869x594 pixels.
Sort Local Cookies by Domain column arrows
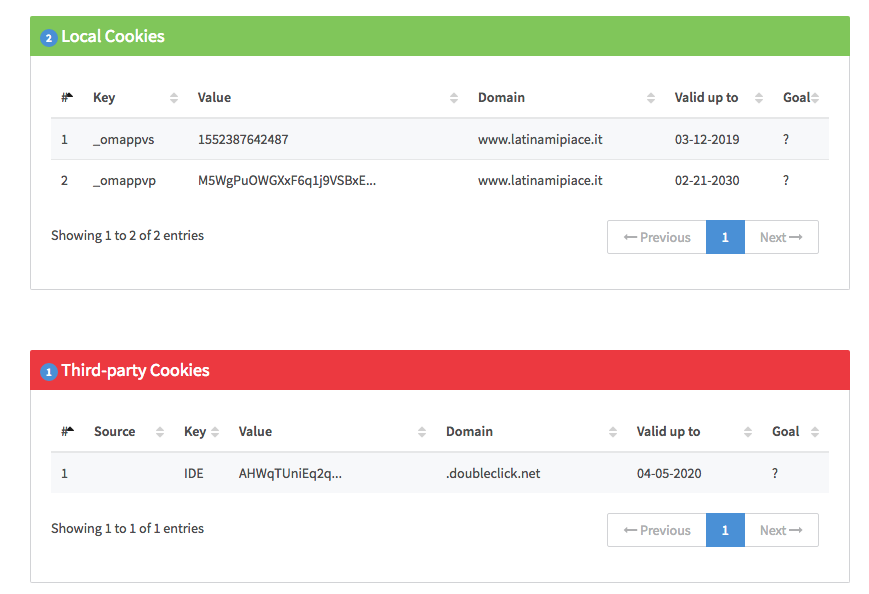point(651,98)
